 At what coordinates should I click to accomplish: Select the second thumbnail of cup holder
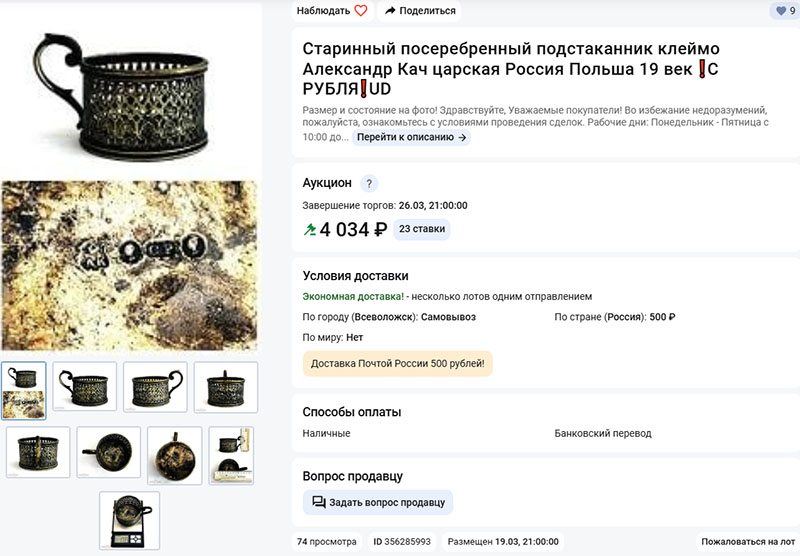click(x=85, y=387)
